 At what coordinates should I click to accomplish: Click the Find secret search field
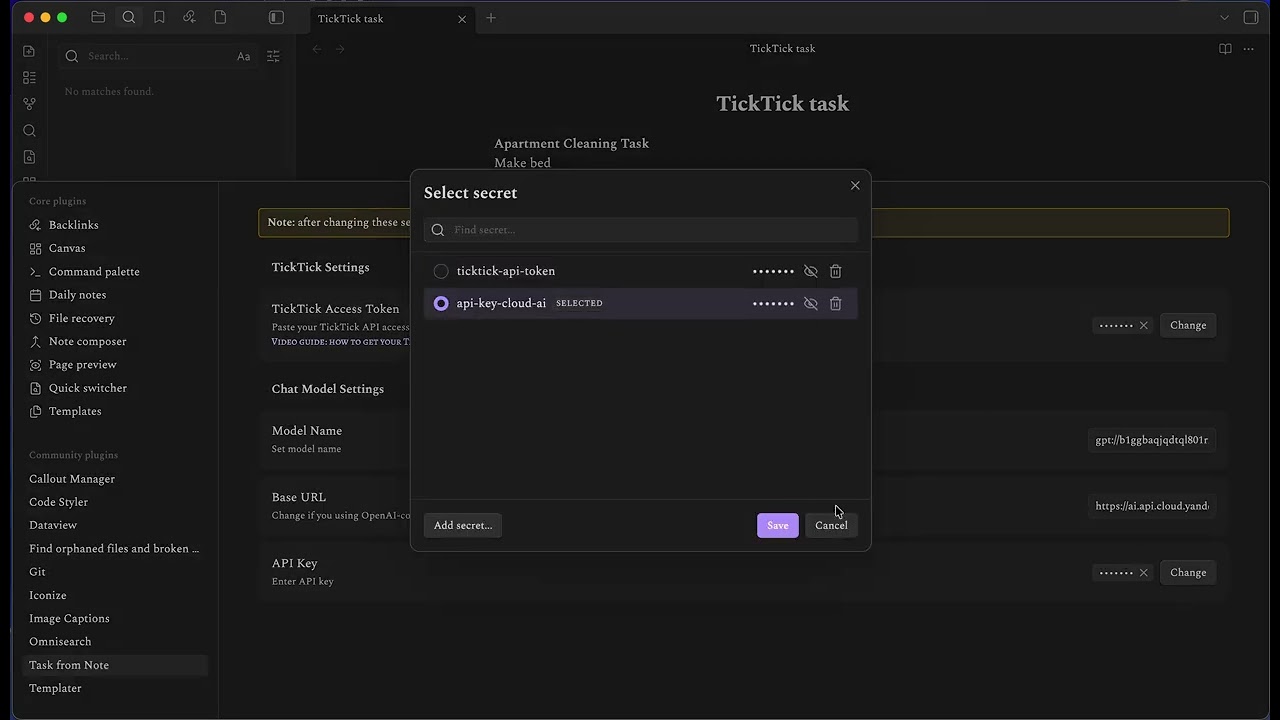click(x=640, y=230)
